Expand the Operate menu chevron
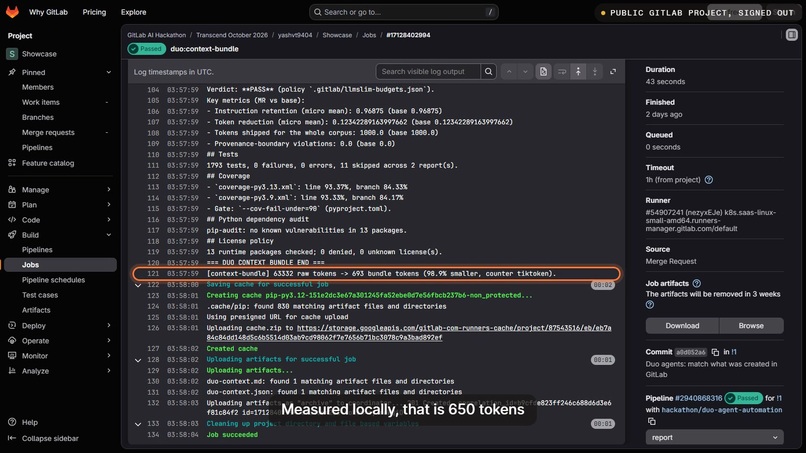Screen dimensions: 806x453 click(x=108, y=340)
